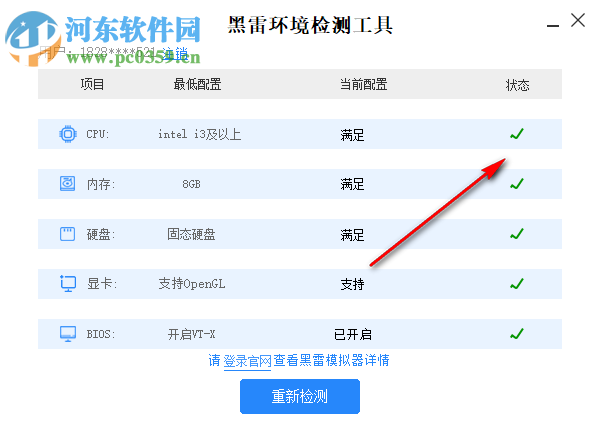Select the 当前配置 column header
This screenshot has height=434, width=600.
[364, 84]
